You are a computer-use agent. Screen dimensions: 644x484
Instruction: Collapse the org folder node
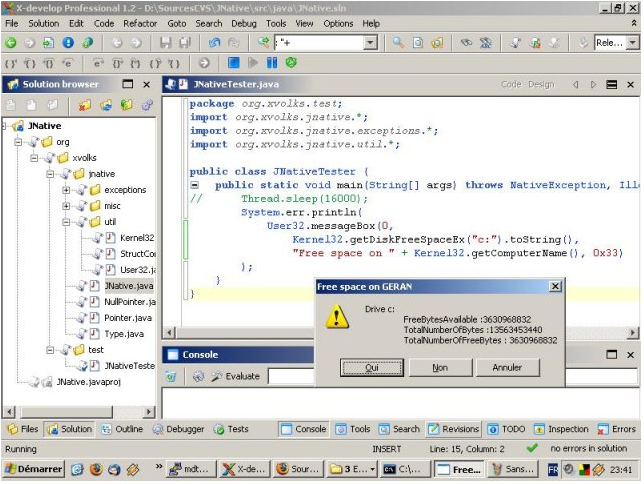click(18, 142)
